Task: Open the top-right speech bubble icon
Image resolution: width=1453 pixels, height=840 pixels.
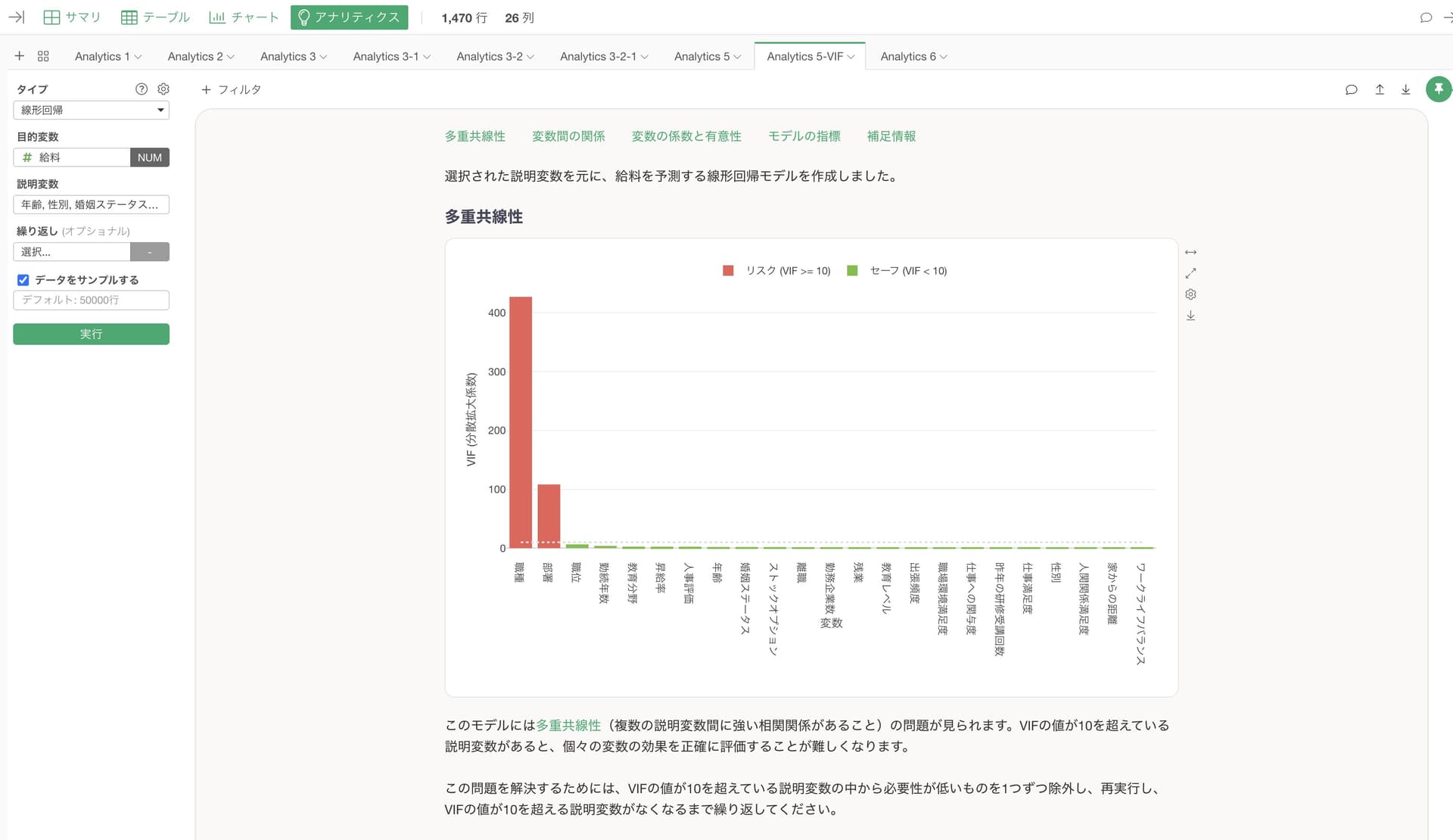Action: pyautogui.click(x=1426, y=17)
